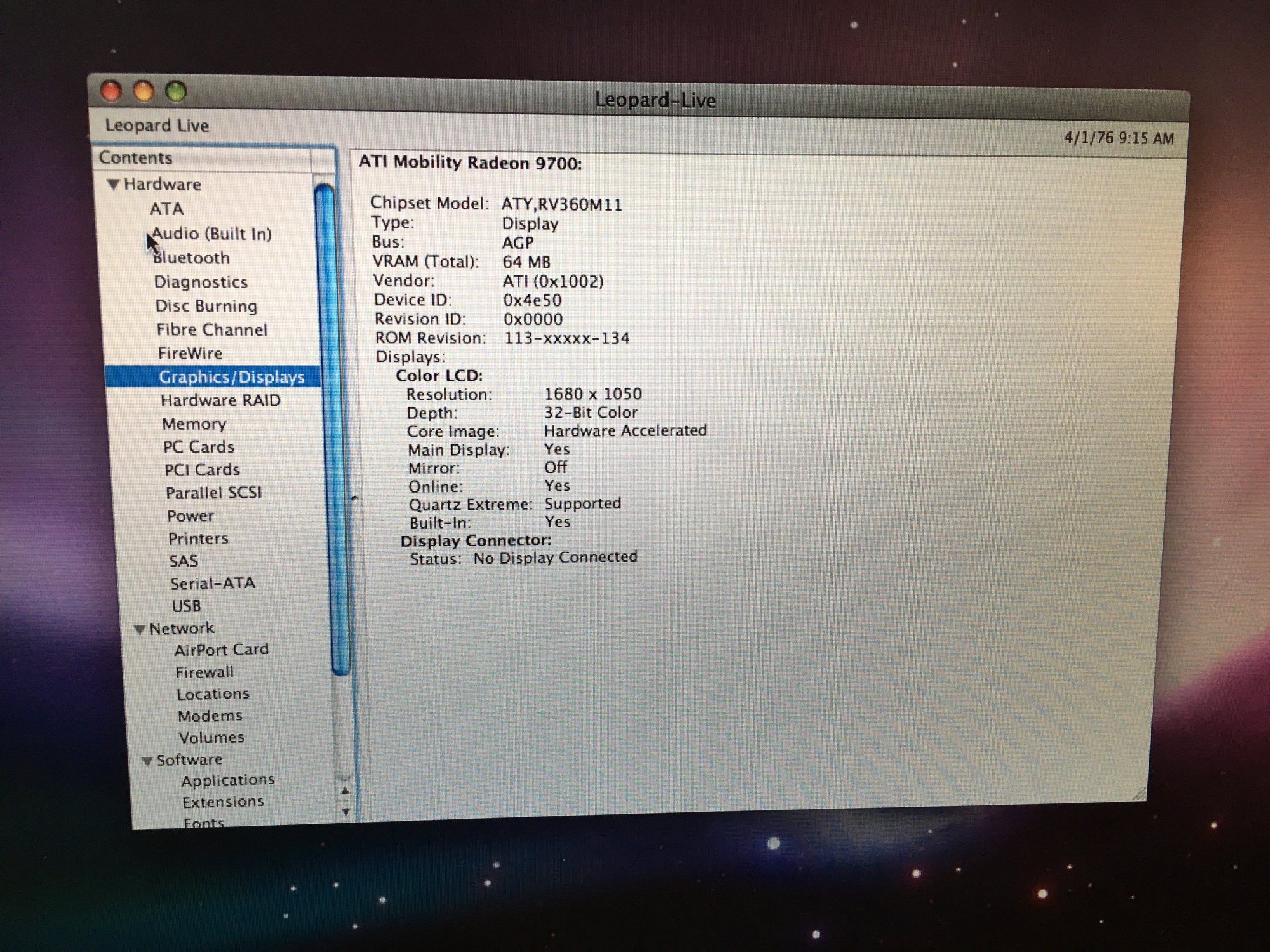
Task: Select Disc Burning in the sidebar
Action: (x=206, y=306)
